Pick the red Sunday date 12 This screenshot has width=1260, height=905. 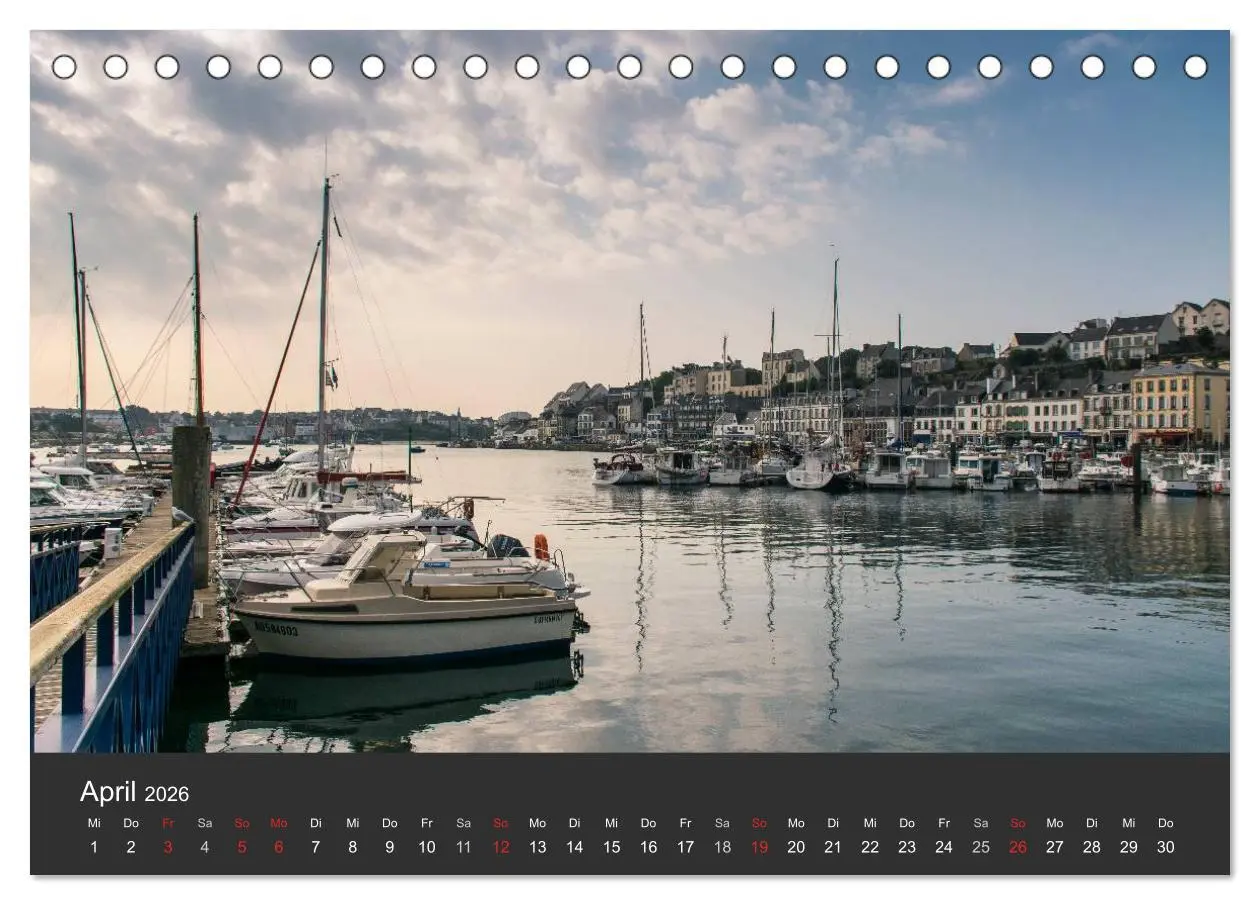(x=501, y=847)
